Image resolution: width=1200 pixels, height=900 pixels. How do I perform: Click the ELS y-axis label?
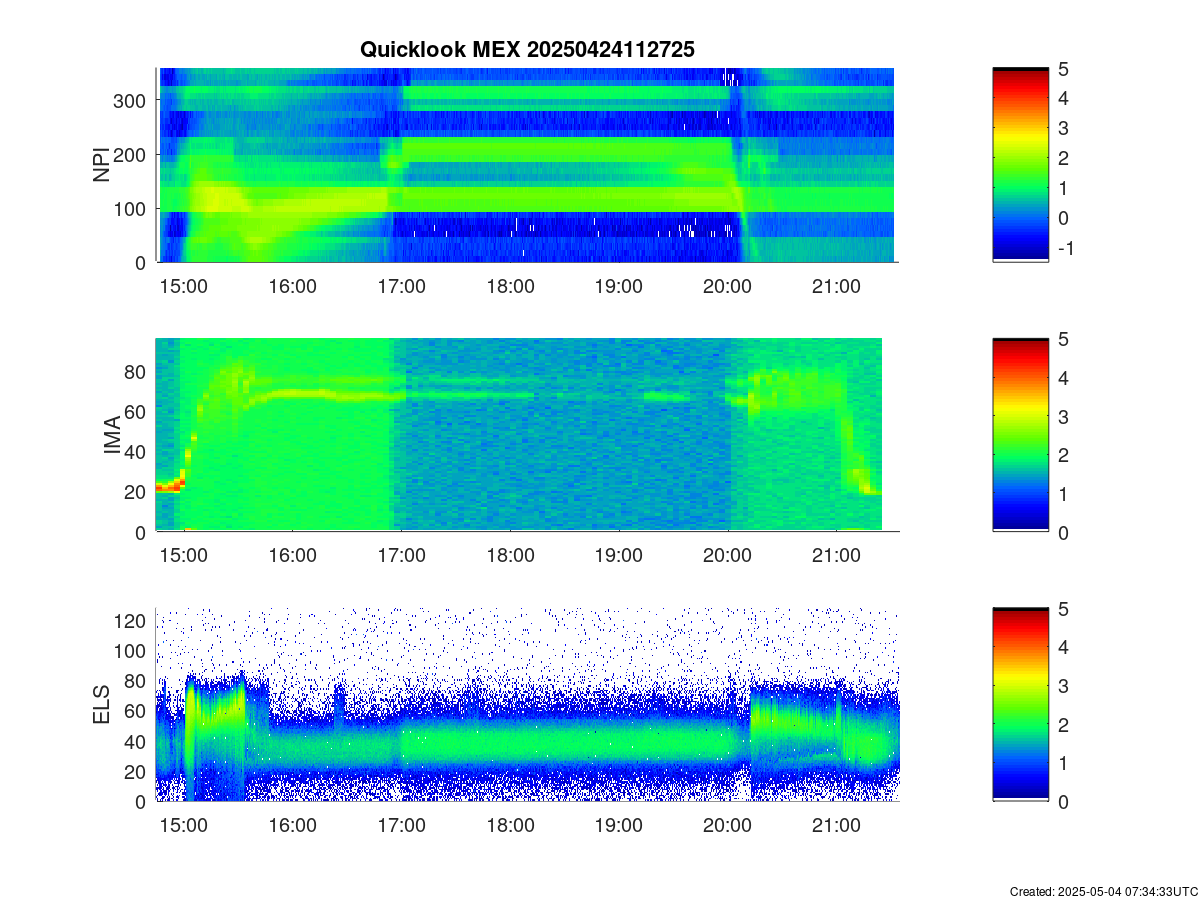tap(103, 705)
